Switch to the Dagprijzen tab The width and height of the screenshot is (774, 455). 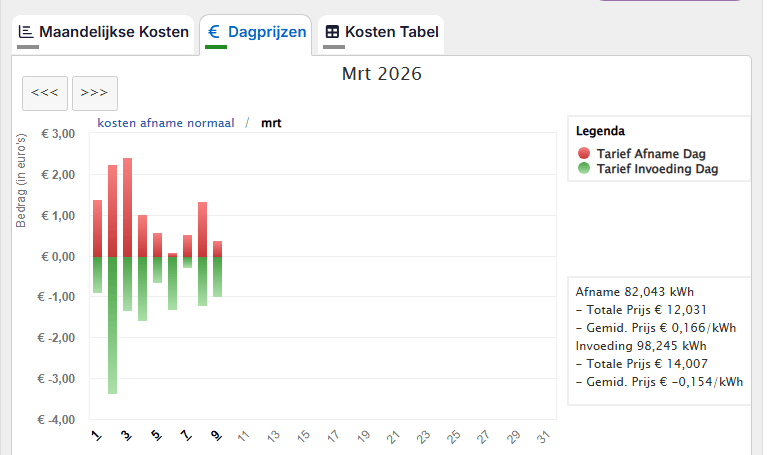point(256,35)
